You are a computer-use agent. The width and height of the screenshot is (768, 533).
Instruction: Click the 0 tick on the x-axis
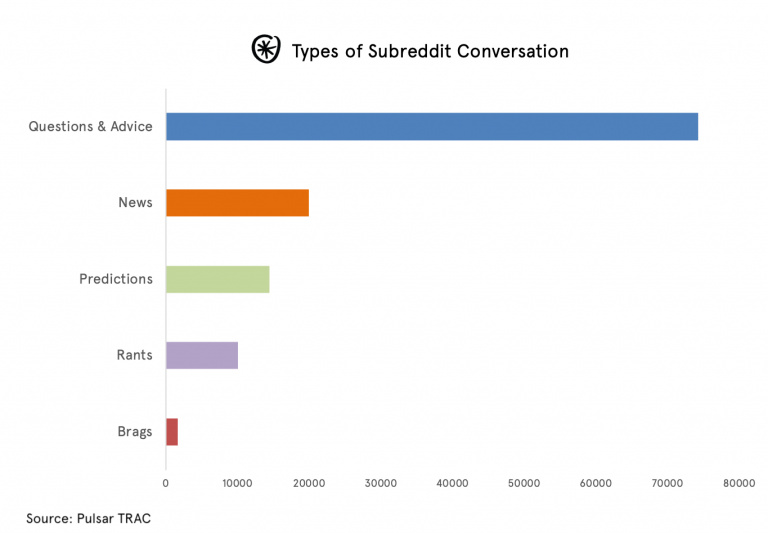[x=166, y=483]
